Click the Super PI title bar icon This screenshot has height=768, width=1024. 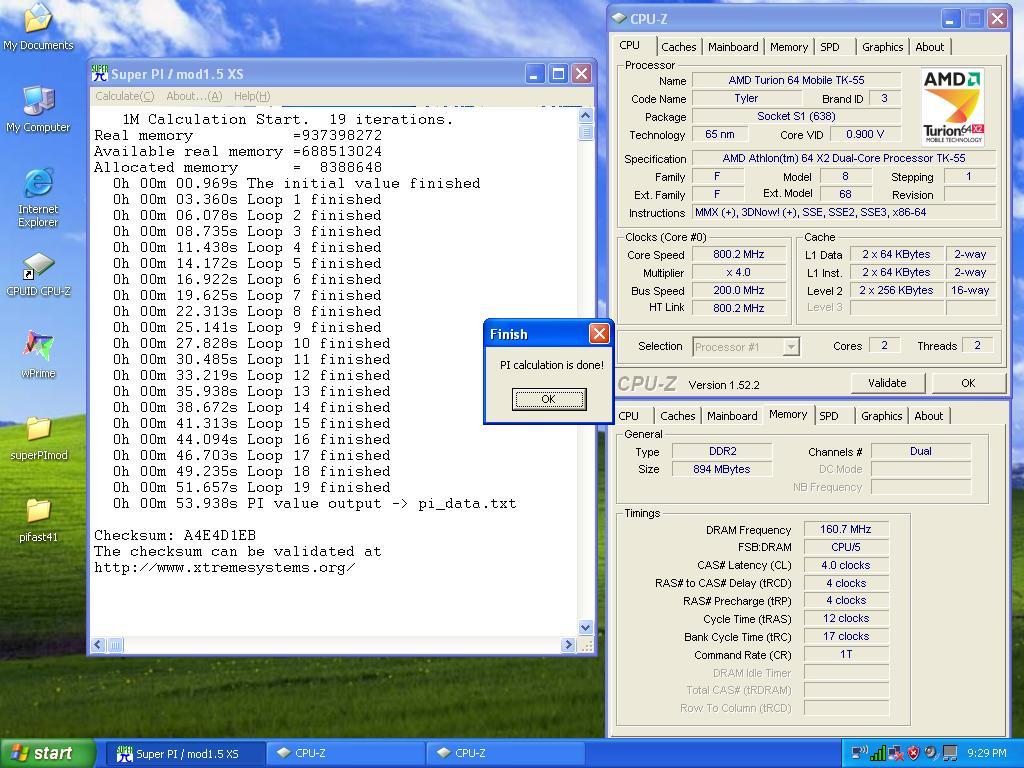(x=100, y=73)
